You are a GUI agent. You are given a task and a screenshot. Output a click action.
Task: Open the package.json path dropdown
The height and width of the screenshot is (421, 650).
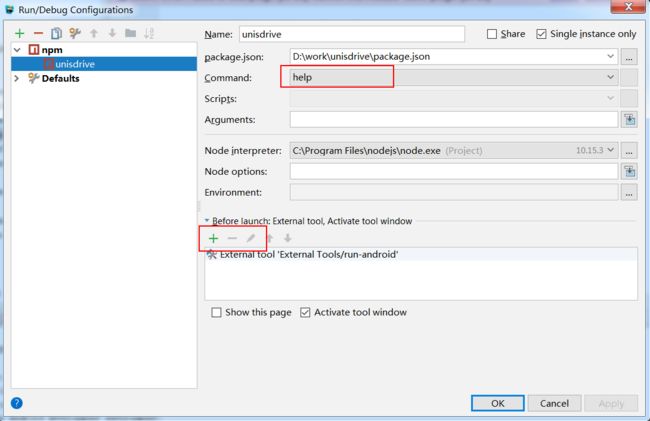pyautogui.click(x=610, y=56)
